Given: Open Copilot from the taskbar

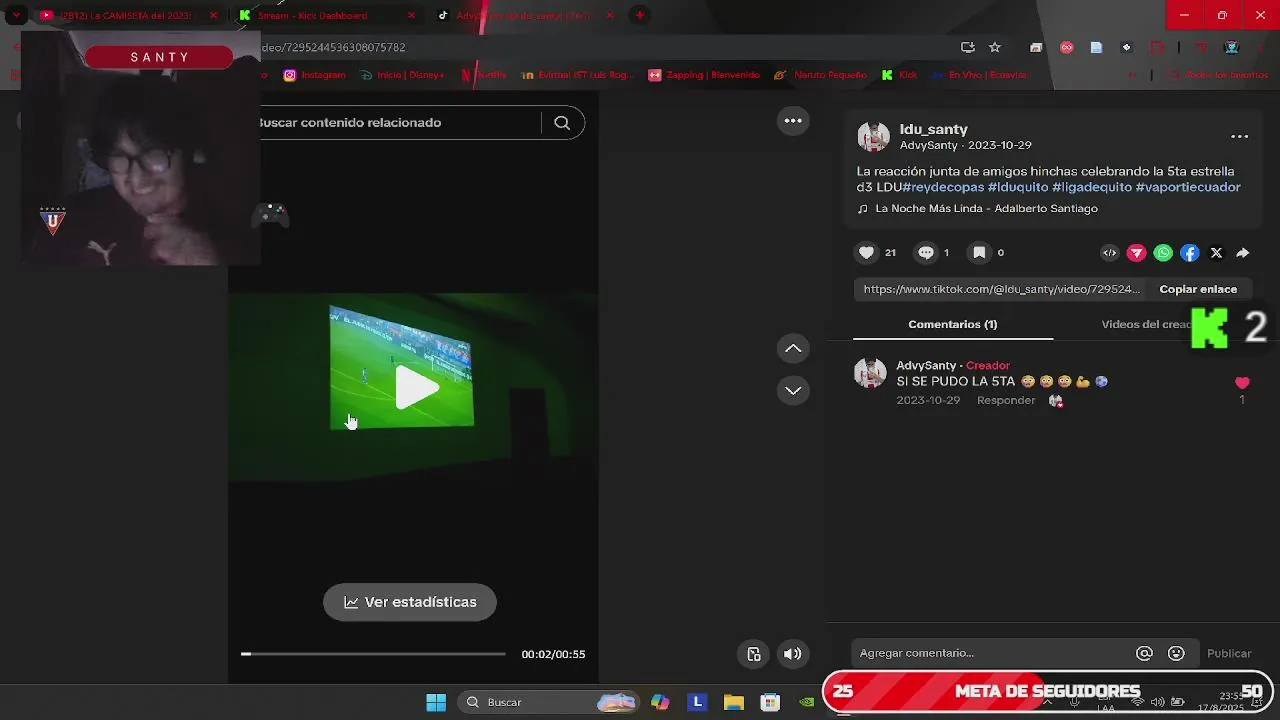Looking at the screenshot, I should click(x=660, y=702).
